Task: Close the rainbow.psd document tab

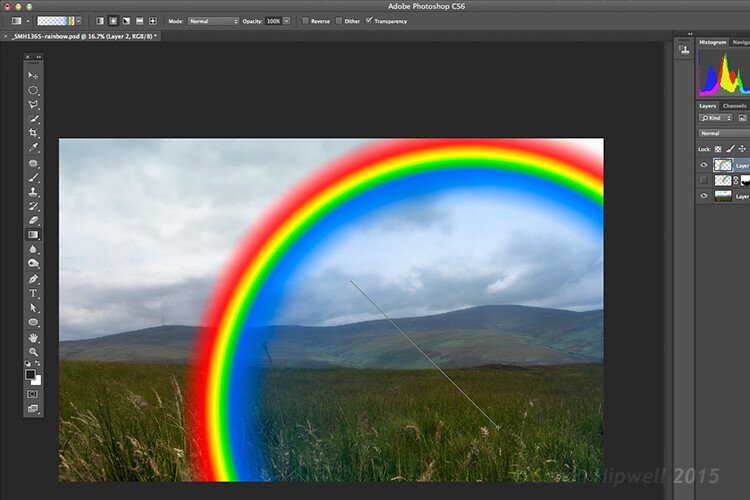Action: click(5, 36)
